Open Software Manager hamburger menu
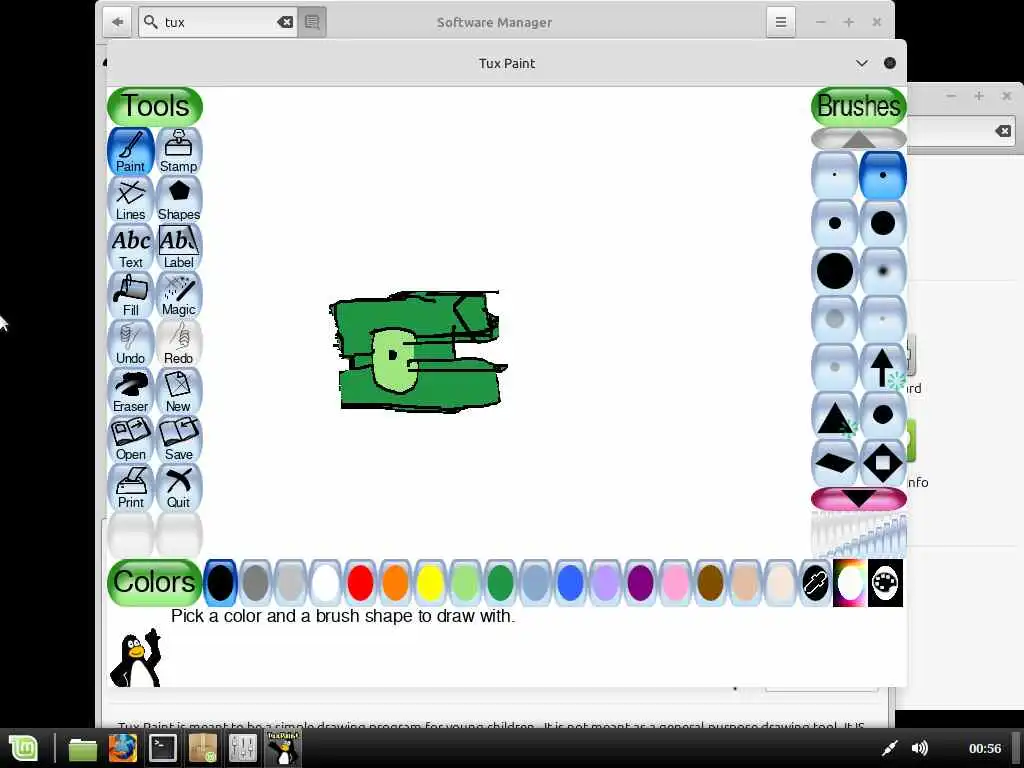Screen dimensions: 1024x768 tap(780, 22)
